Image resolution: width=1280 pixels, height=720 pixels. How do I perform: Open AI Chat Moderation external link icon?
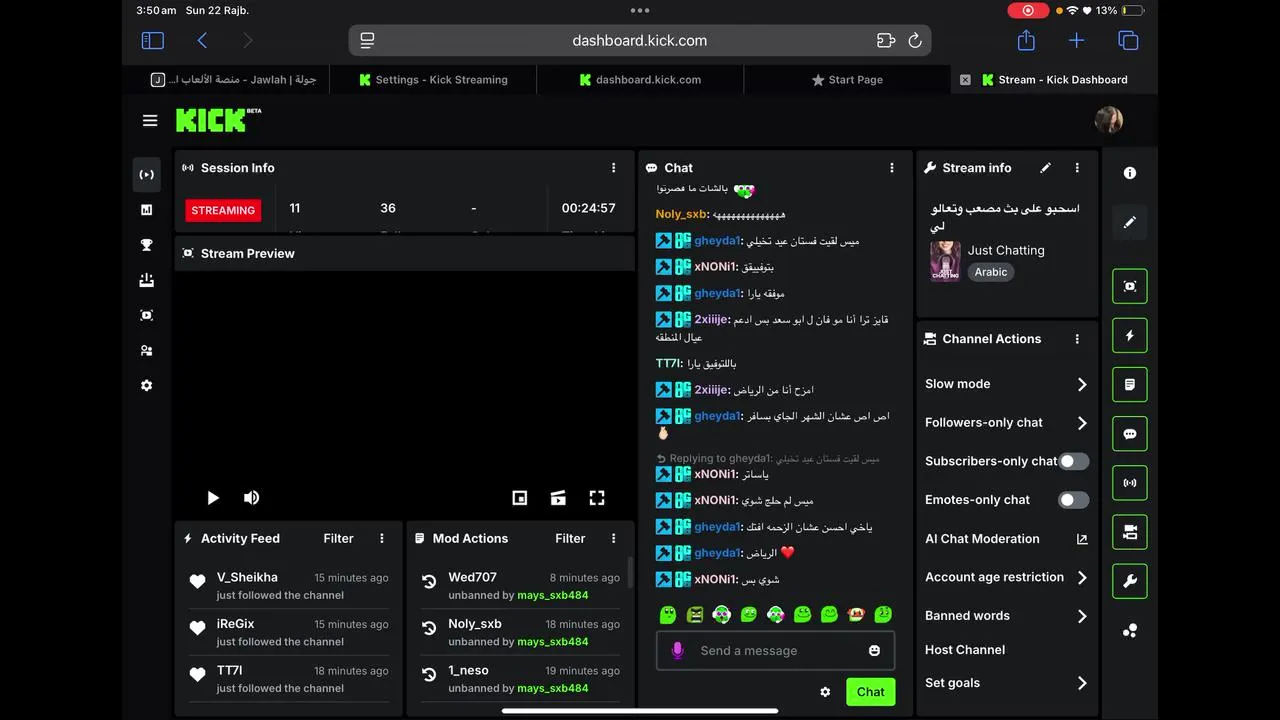(1082, 539)
